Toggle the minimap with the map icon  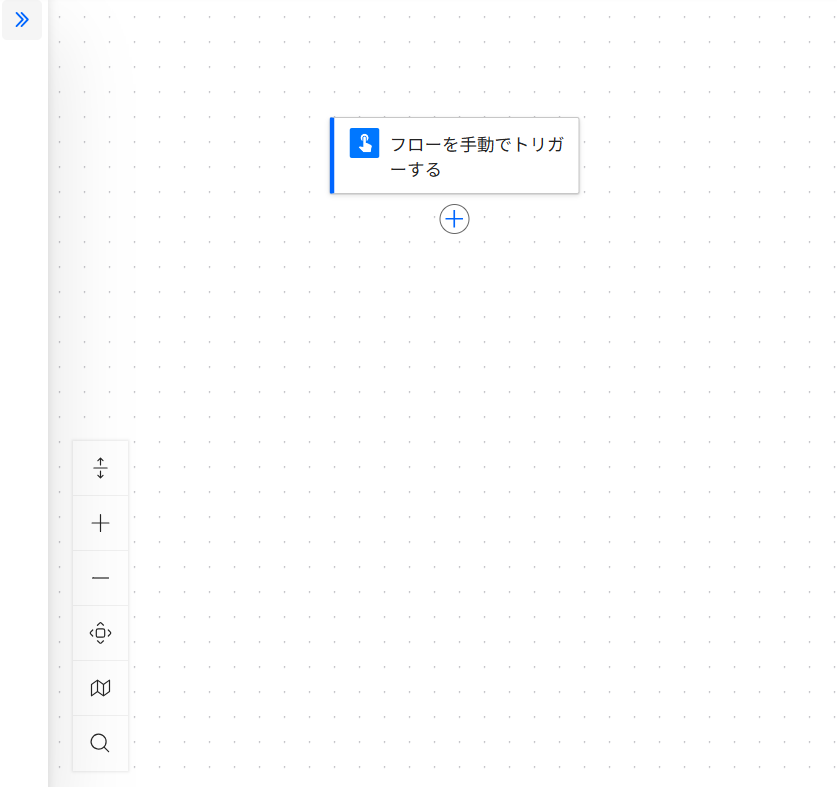[x=100, y=688]
